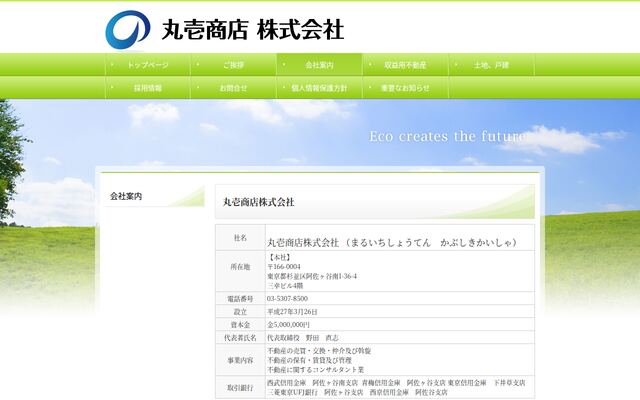Select the 西武信用金庫 bank entry
Viewport: 640px width, 400px height.
313,383
